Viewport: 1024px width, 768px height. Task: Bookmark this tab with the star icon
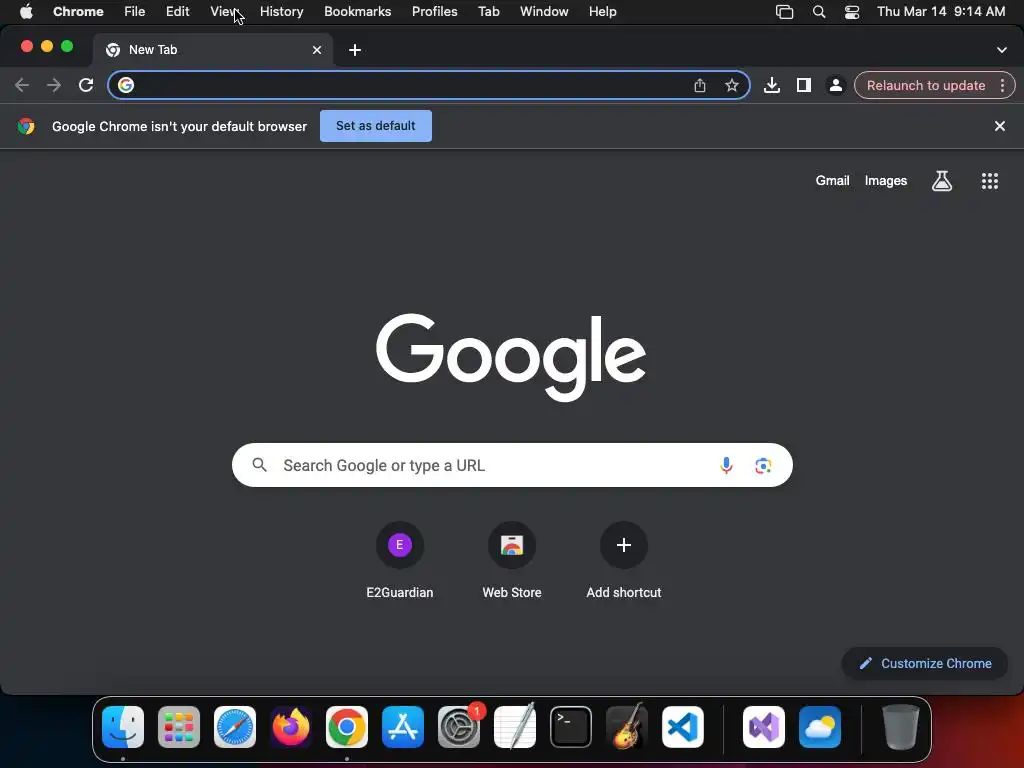coord(731,85)
